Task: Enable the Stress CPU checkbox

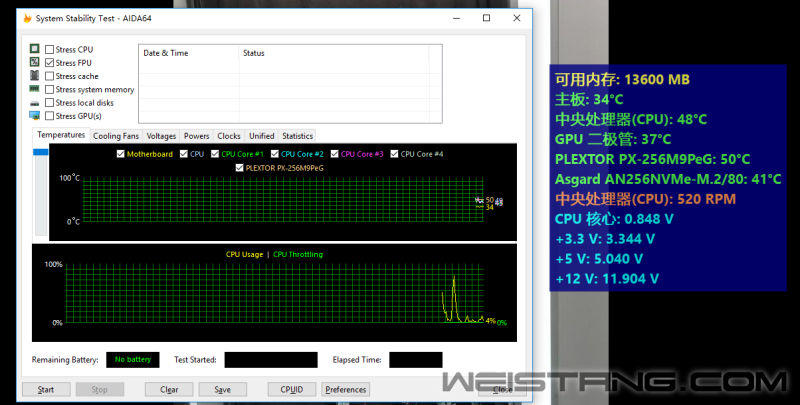Action: click(50, 49)
